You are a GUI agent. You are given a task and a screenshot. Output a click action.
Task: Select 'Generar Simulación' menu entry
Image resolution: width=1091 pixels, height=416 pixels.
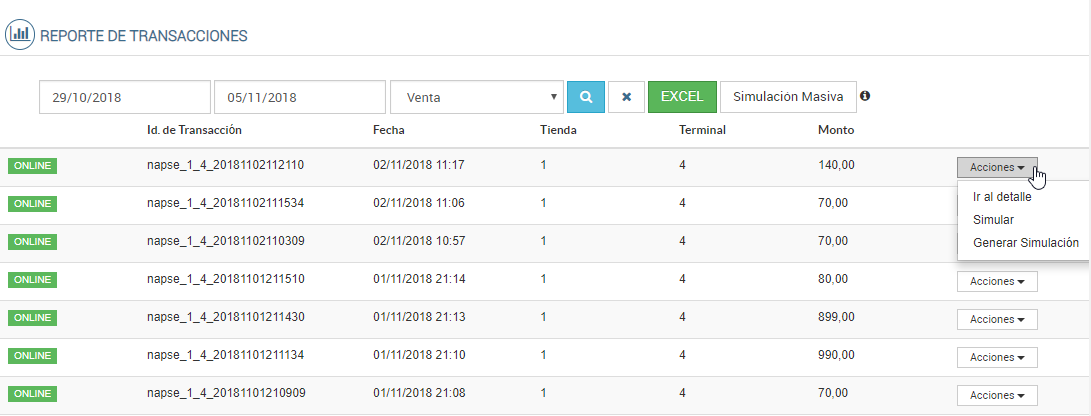(x=1025, y=242)
